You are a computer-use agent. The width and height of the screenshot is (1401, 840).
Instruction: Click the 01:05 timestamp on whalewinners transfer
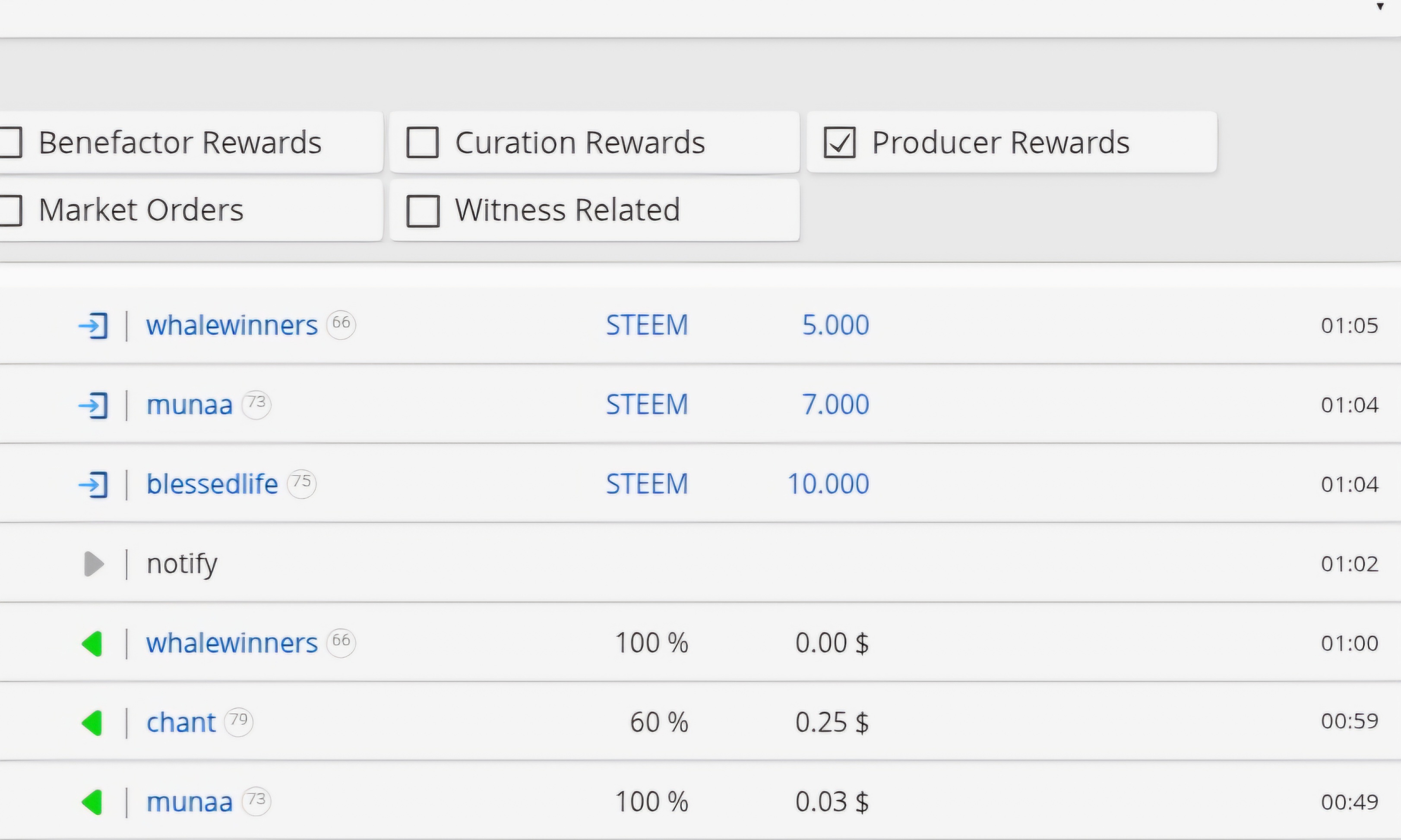1349,325
